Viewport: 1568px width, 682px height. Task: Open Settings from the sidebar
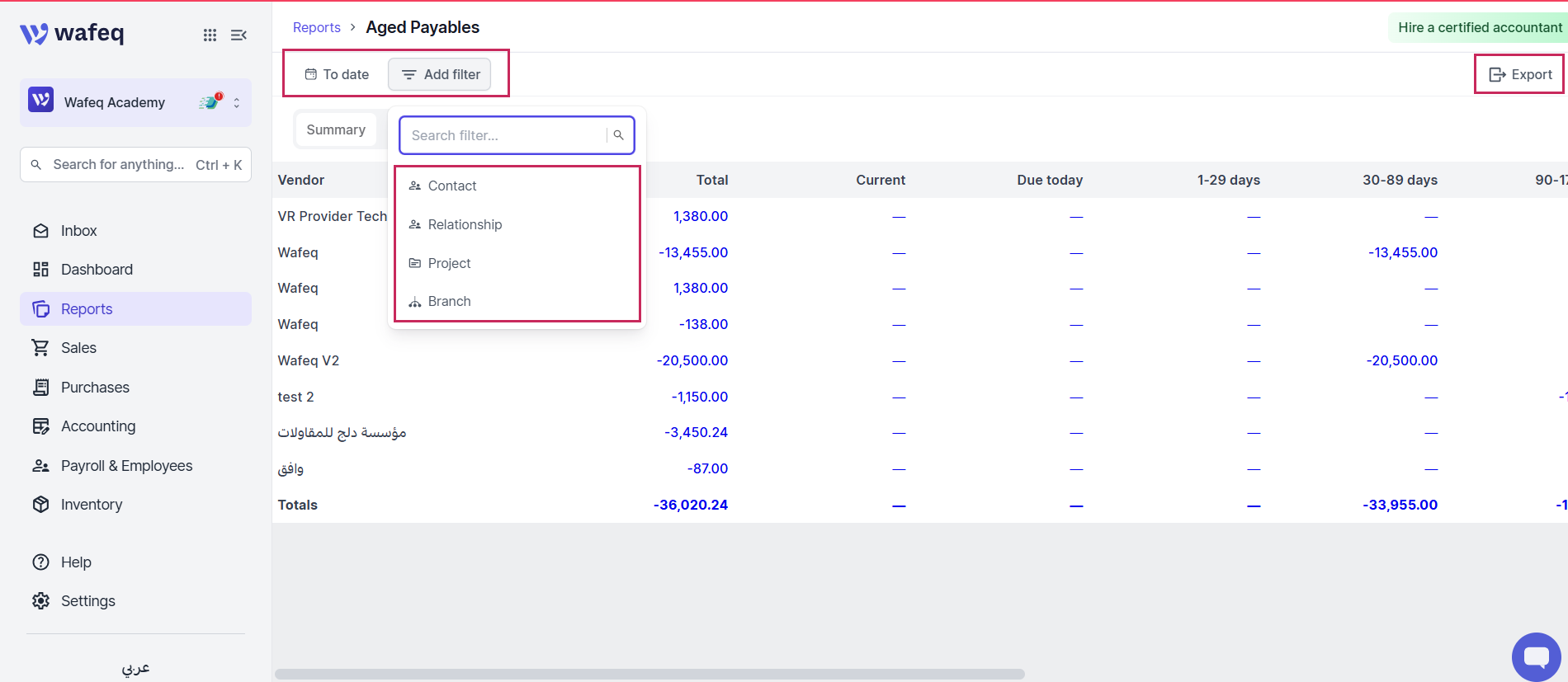click(135, 601)
